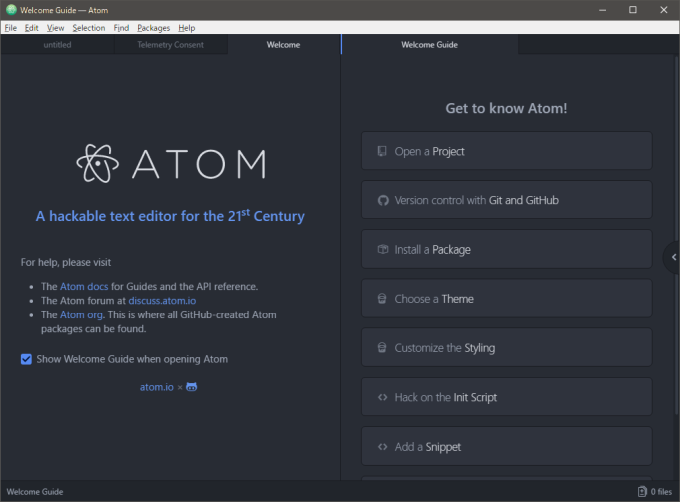Maximize the Atom window
Image resolution: width=680 pixels, height=502 pixels.
pos(633,10)
